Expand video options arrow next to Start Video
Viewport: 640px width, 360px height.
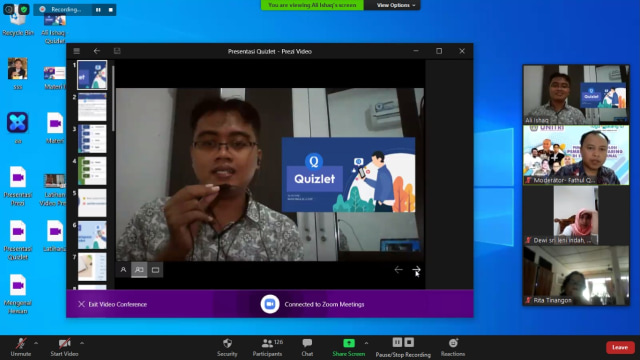pos(82,343)
